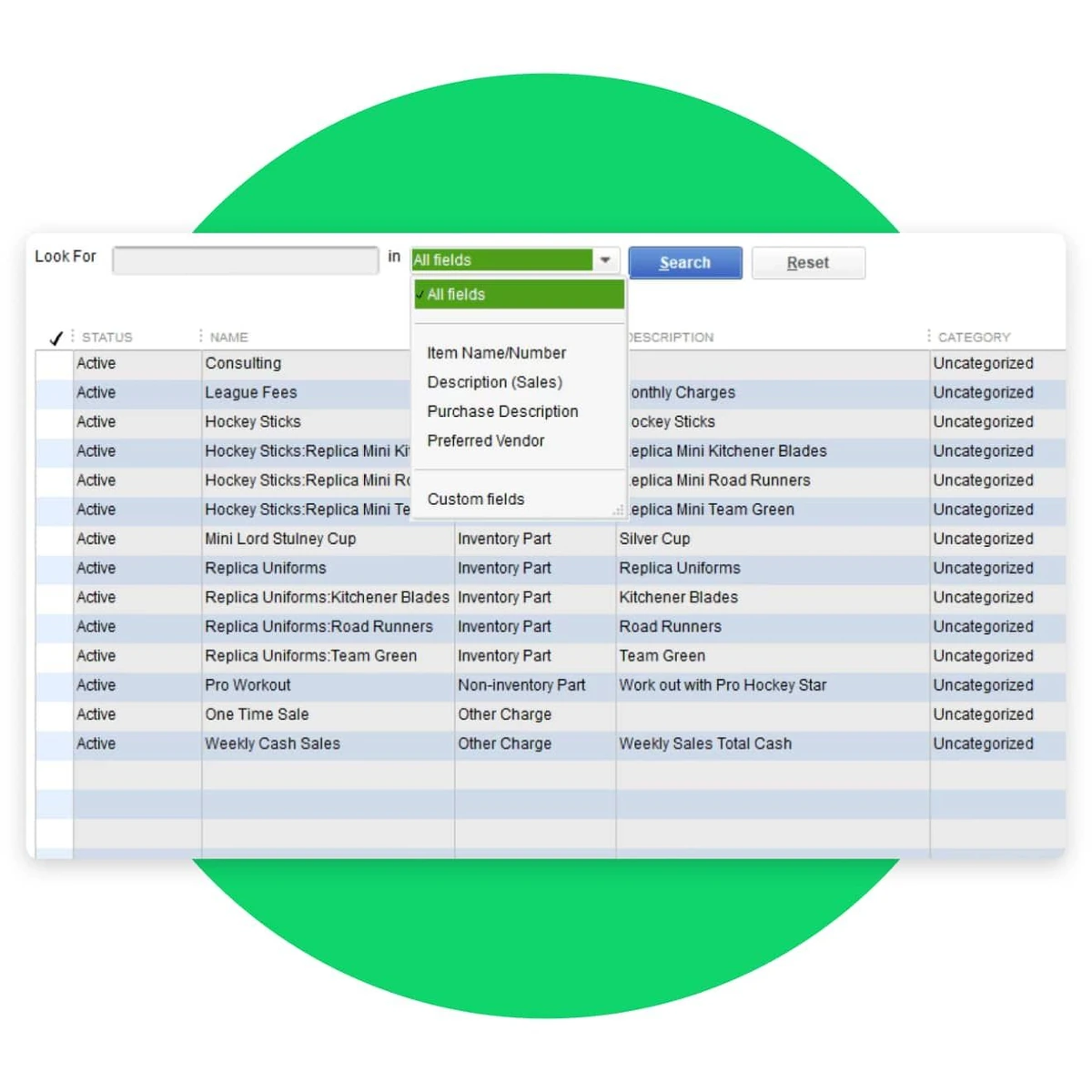Click Uncategorized category in Consulting row
This screenshot has width=1092, height=1092.
point(984,363)
